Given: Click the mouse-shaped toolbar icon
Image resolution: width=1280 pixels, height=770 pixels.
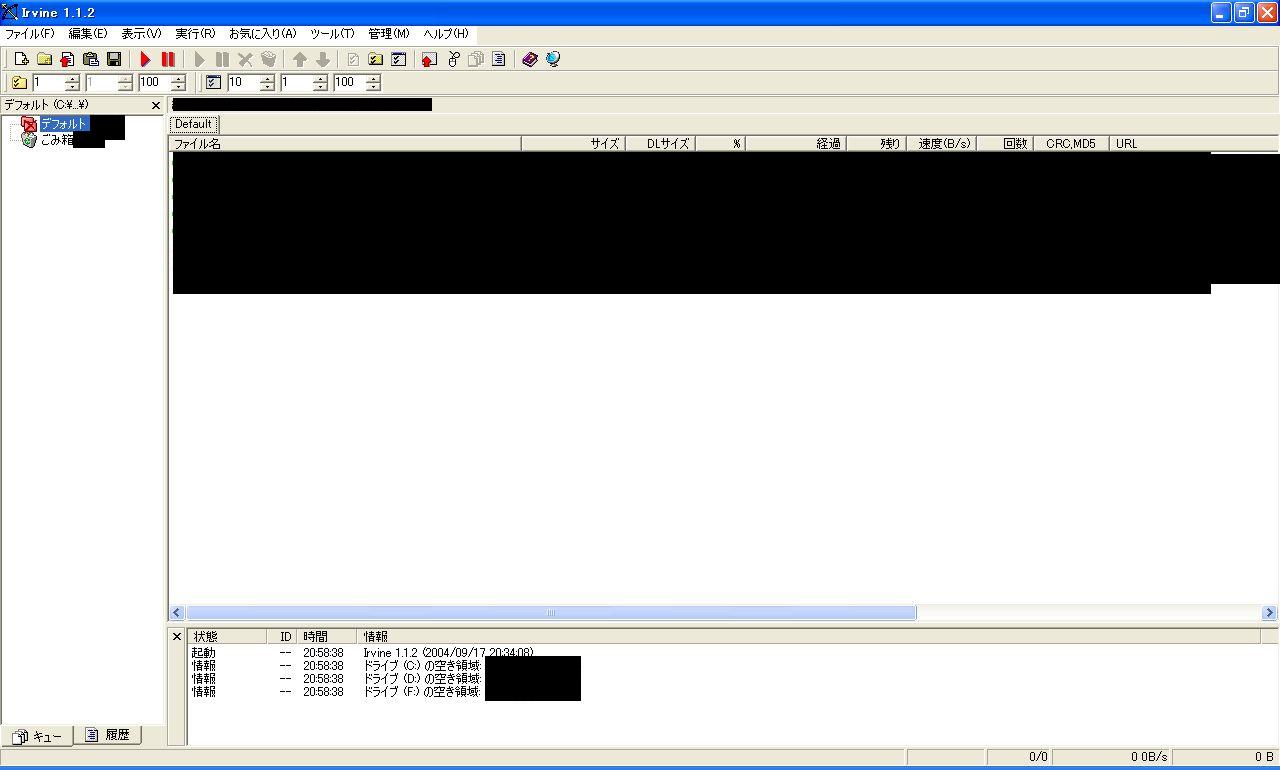Looking at the screenshot, I should click(x=453, y=60).
